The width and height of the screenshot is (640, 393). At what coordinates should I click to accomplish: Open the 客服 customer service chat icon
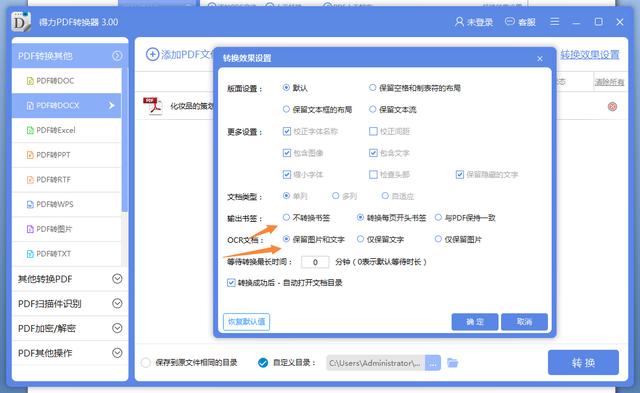pyautogui.click(x=510, y=21)
